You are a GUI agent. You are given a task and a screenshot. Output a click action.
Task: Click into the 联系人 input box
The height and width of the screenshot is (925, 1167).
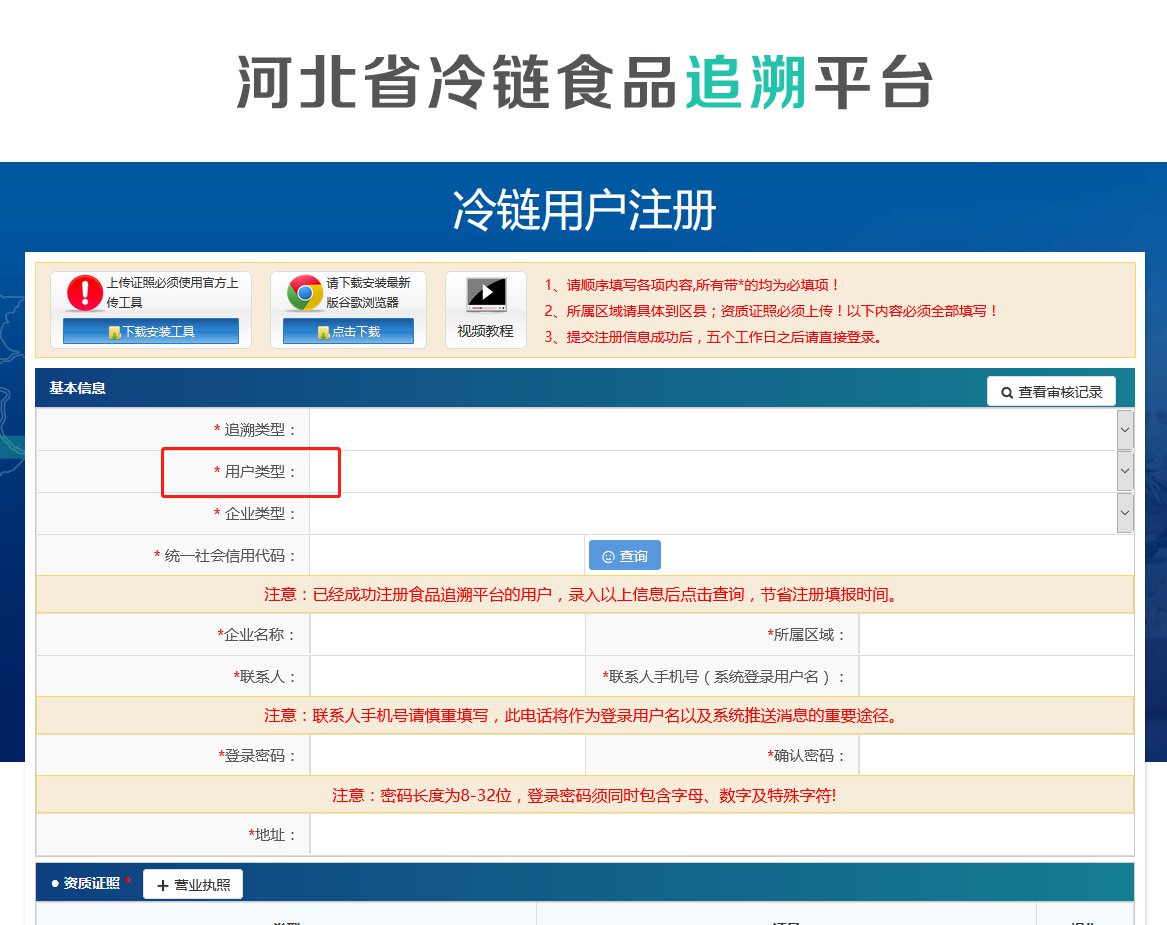click(447, 677)
